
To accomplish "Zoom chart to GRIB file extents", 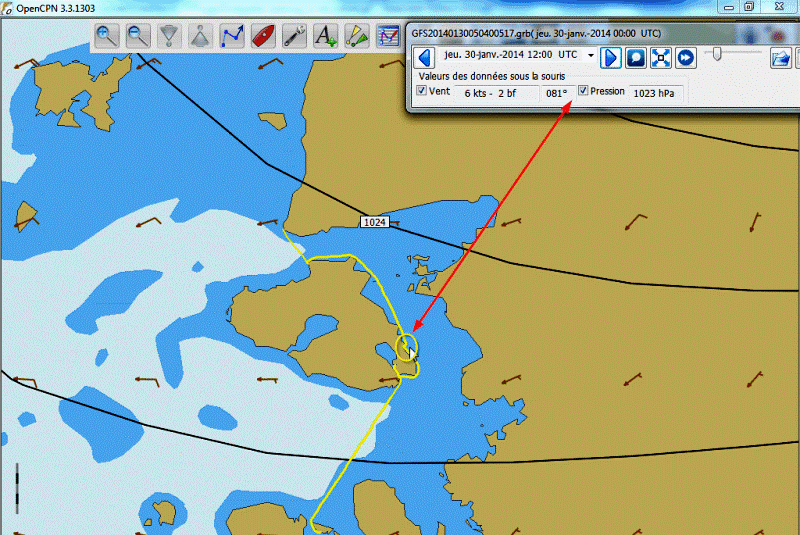I will (661, 58).
